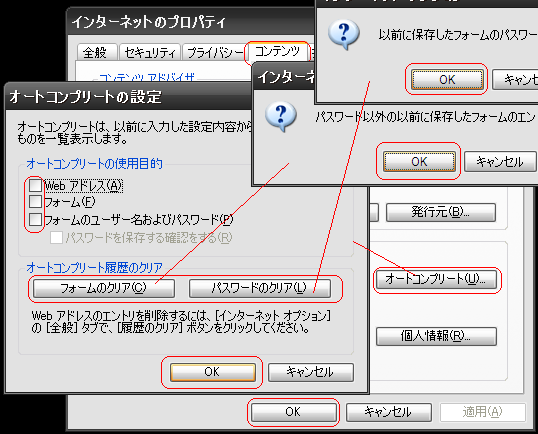
Task: Click the 発行元(B)... button
Action: click(x=441, y=212)
